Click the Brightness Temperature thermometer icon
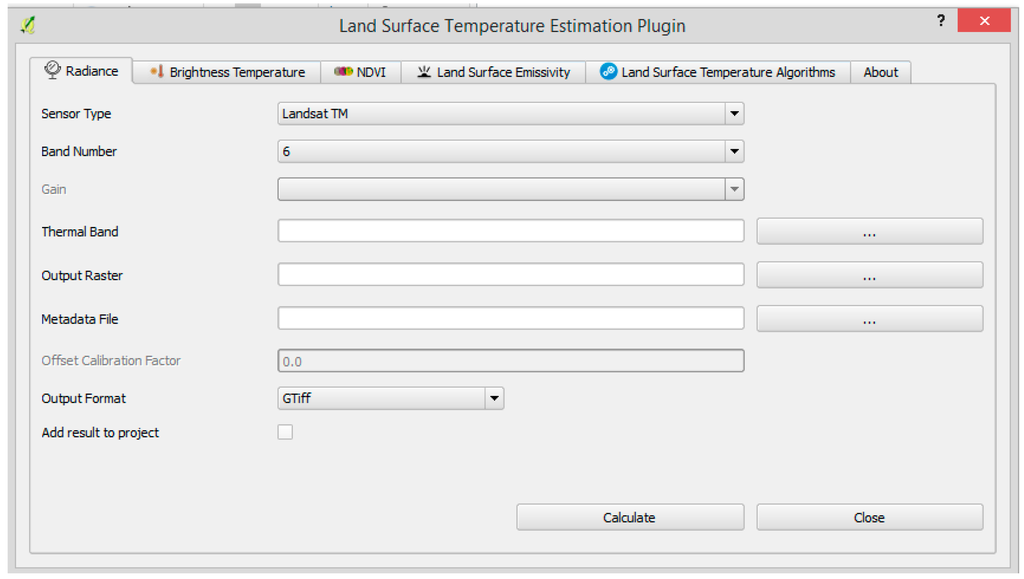Screen dimensions: 1024x579 [156, 72]
